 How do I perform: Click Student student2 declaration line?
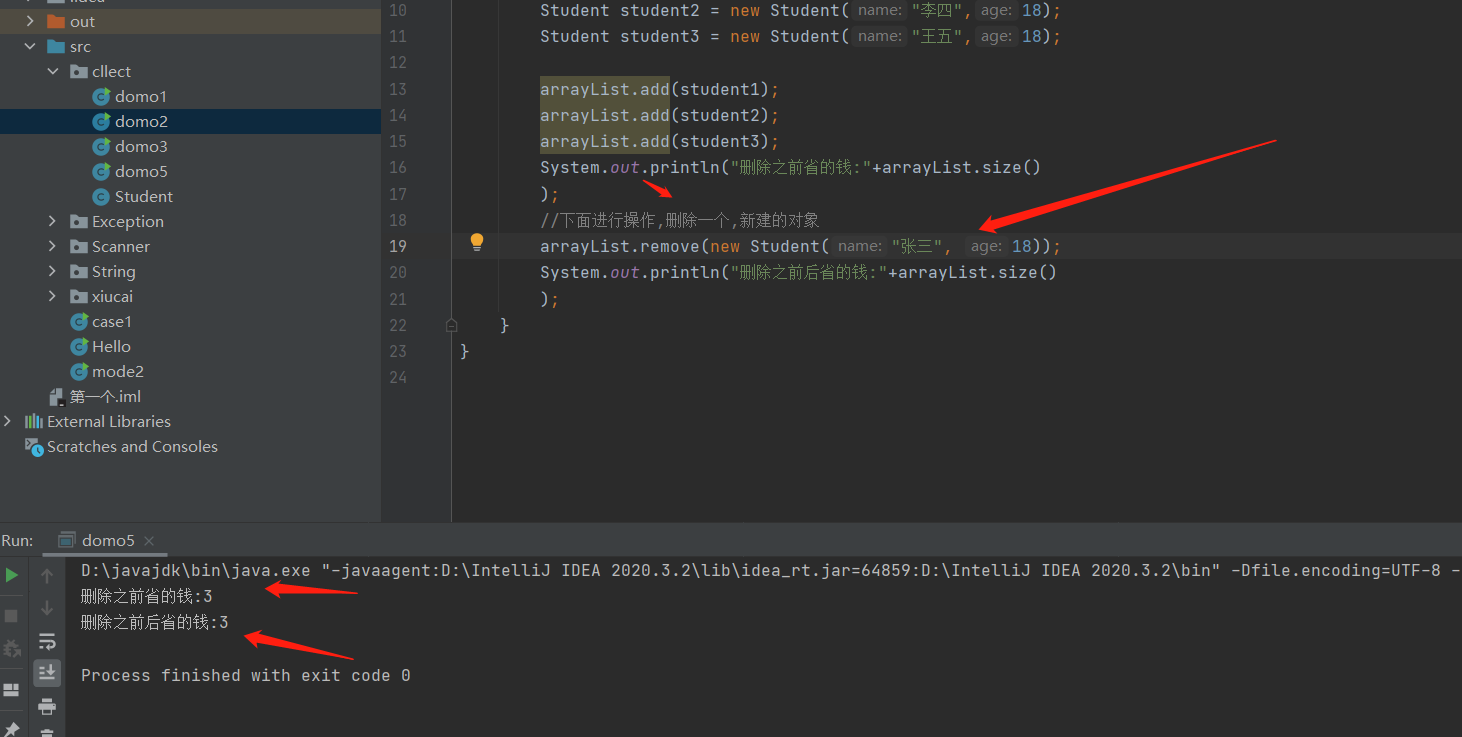click(x=800, y=10)
